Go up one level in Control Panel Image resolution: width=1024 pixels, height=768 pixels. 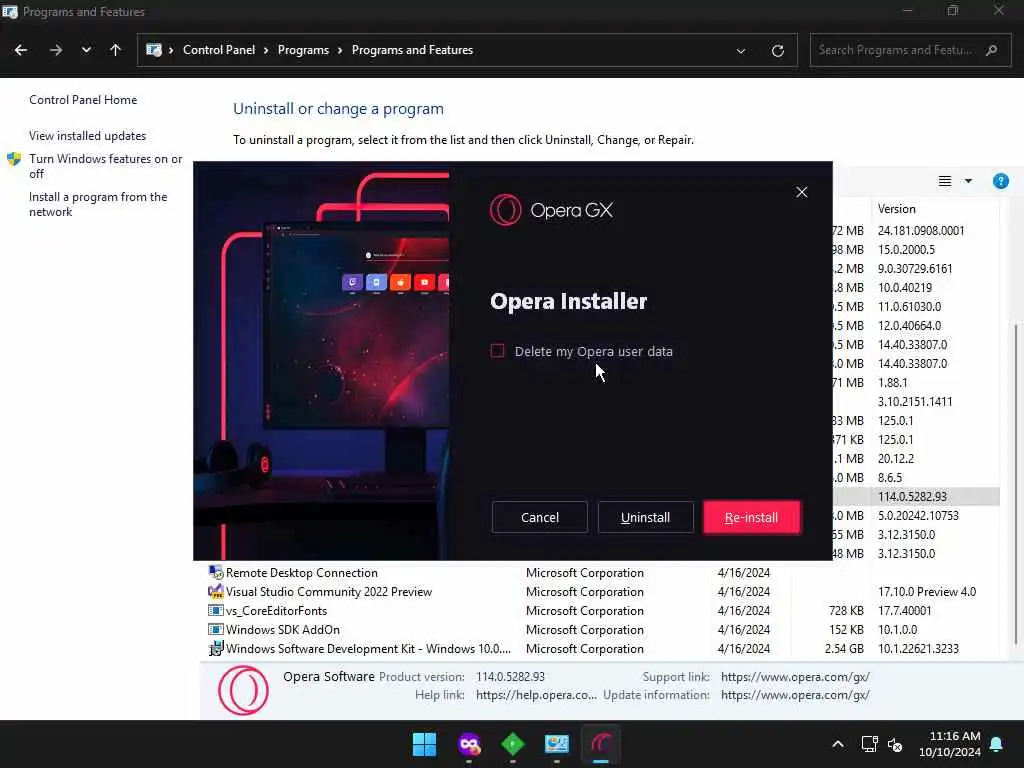pyautogui.click(x=116, y=50)
